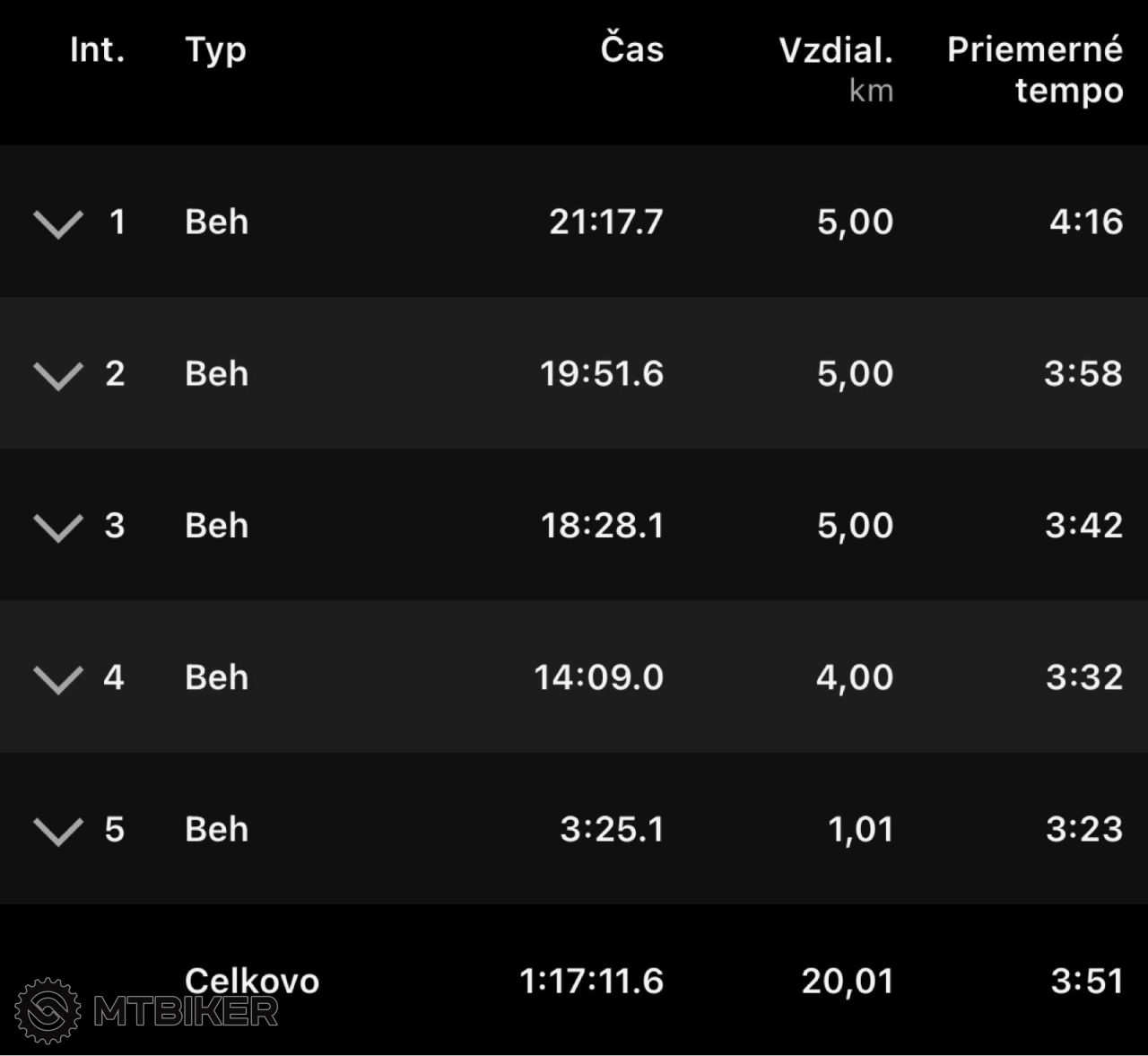
Task: Click the MTBIKER gear logo icon
Action: 48,1011
